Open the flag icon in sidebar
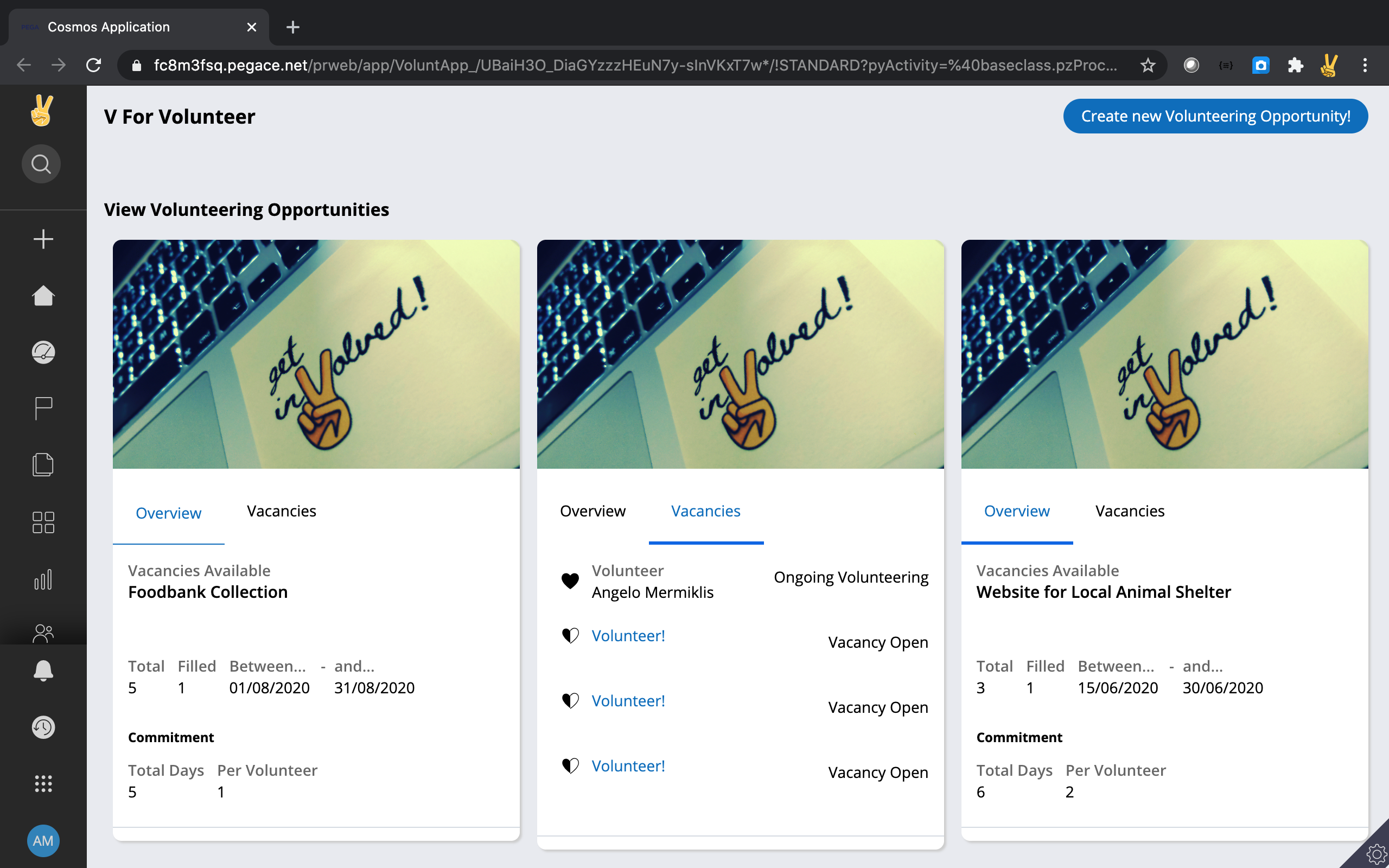The height and width of the screenshot is (868, 1389). pos(43,408)
